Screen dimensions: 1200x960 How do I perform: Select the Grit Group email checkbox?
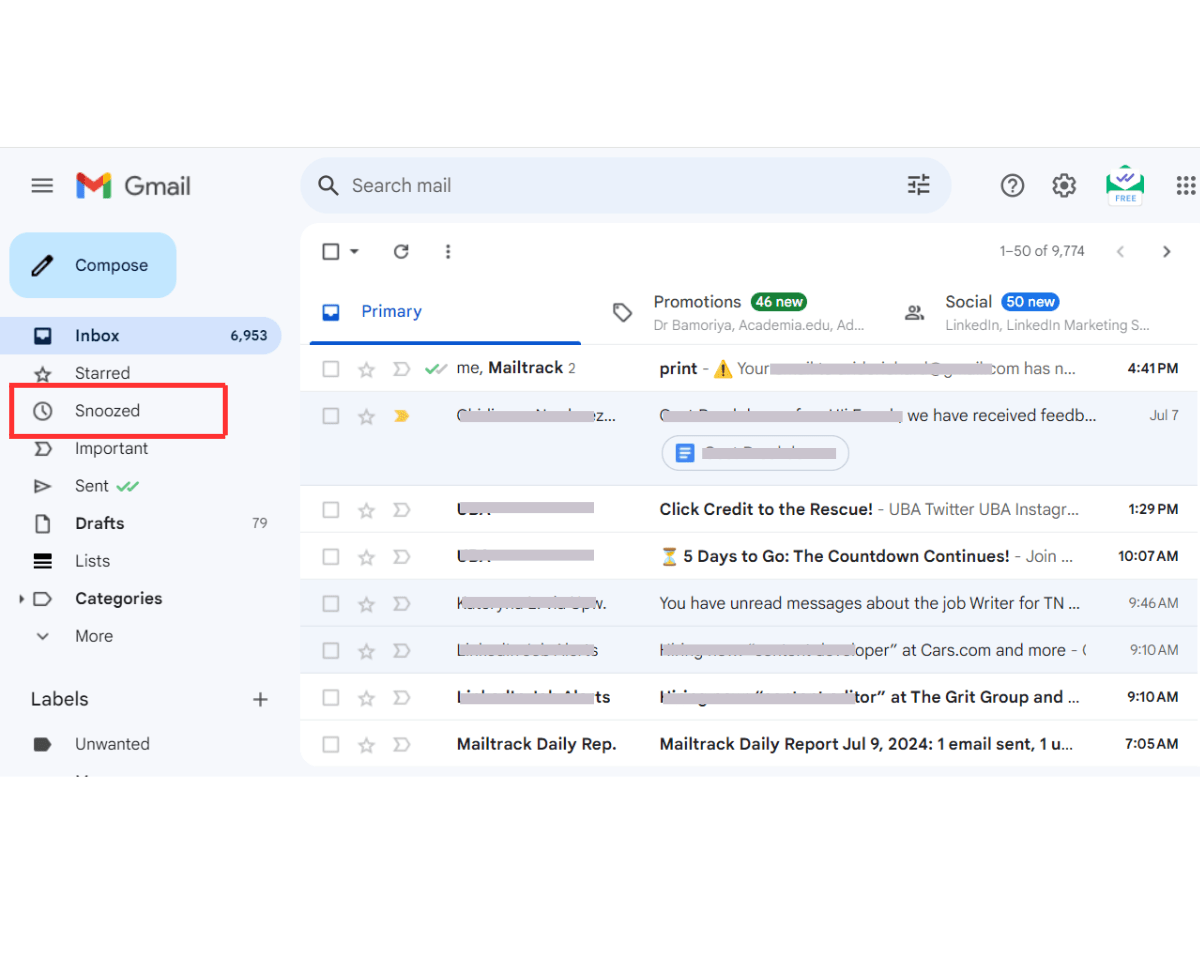331,698
